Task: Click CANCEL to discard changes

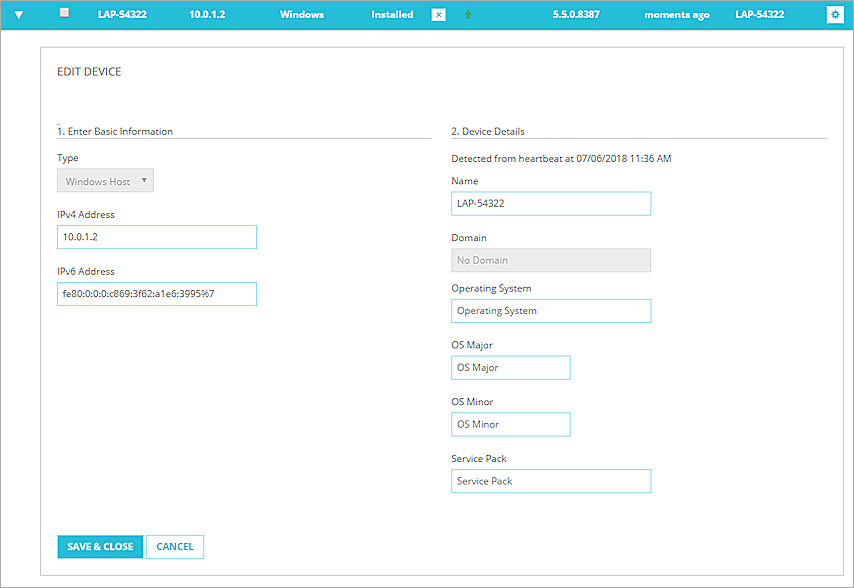Action: point(175,547)
